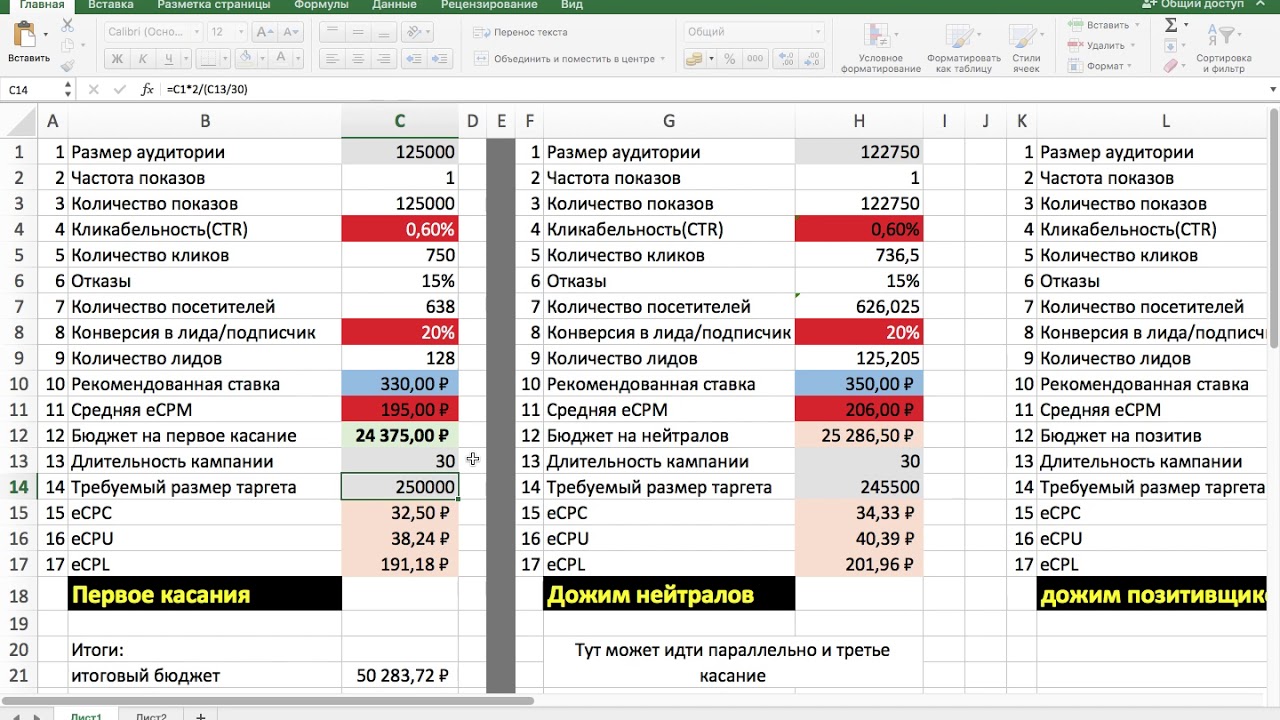The height and width of the screenshot is (720, 1280).
Task: Click the text orientation icon
Action: (x=414, y=32)
